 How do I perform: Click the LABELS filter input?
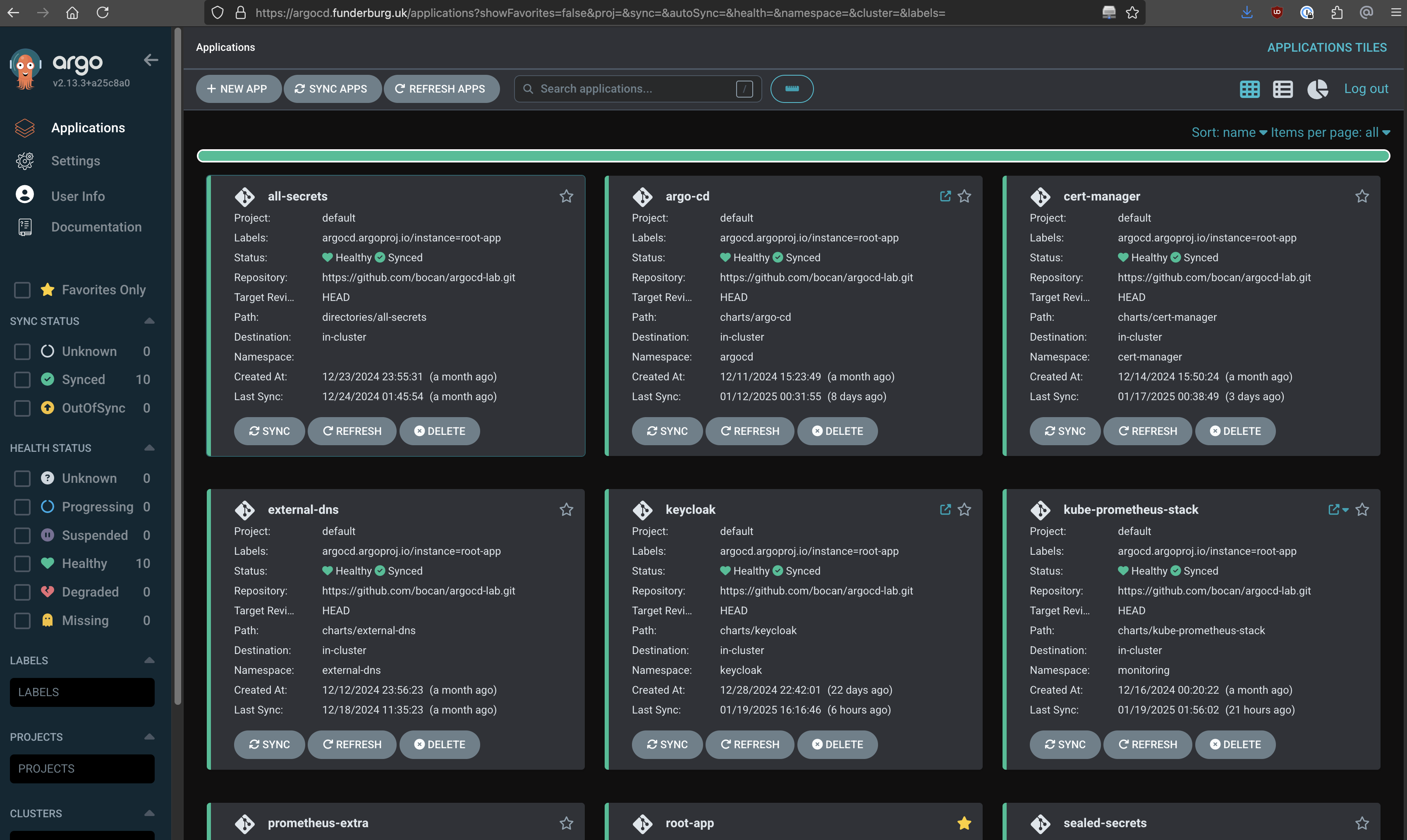pos(82,692)
